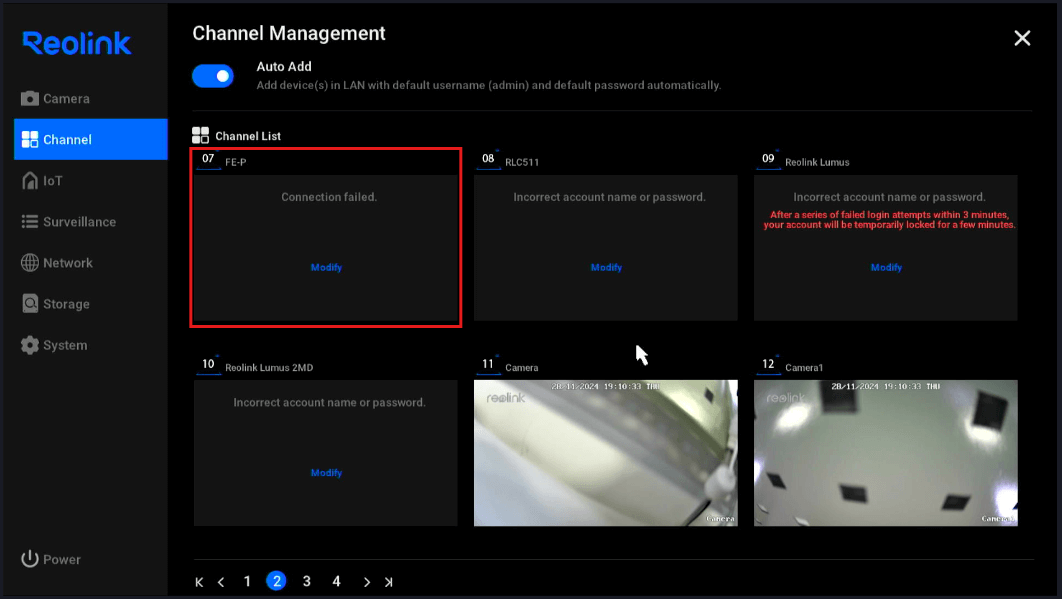Click the Power icon at bottom left

[28, 559]
